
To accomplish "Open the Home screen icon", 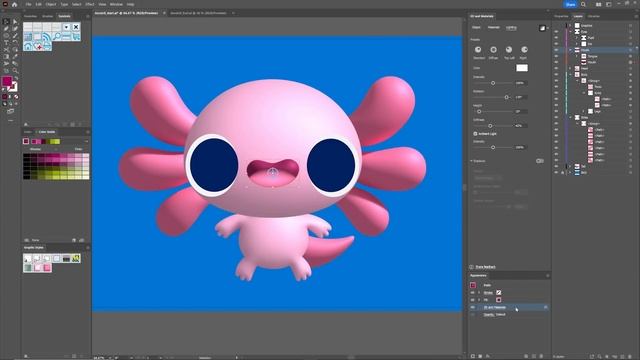I will point(15,4).
